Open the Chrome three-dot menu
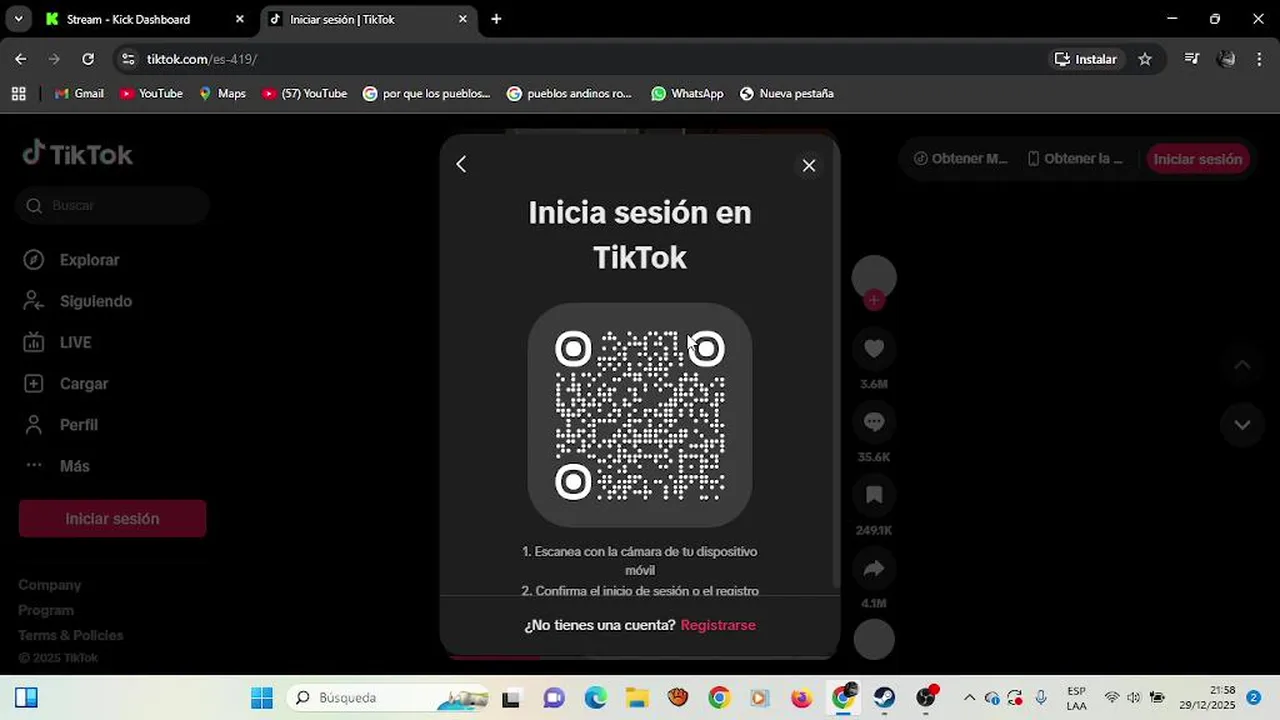Viewport: 1280px width, 720px height. [x=1259, y=59]
